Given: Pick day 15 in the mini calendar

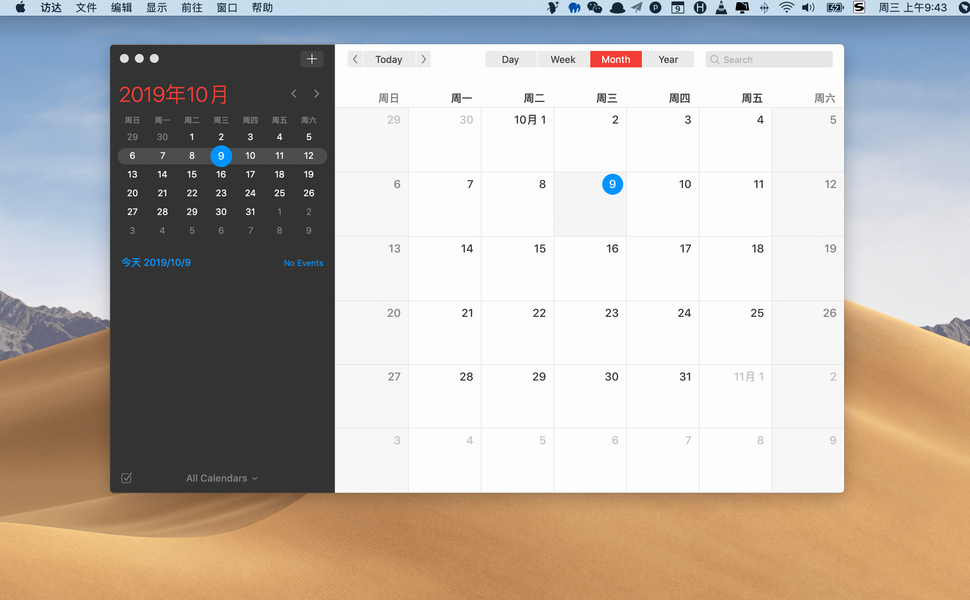Looking at the screenshot, I should 192,174.
